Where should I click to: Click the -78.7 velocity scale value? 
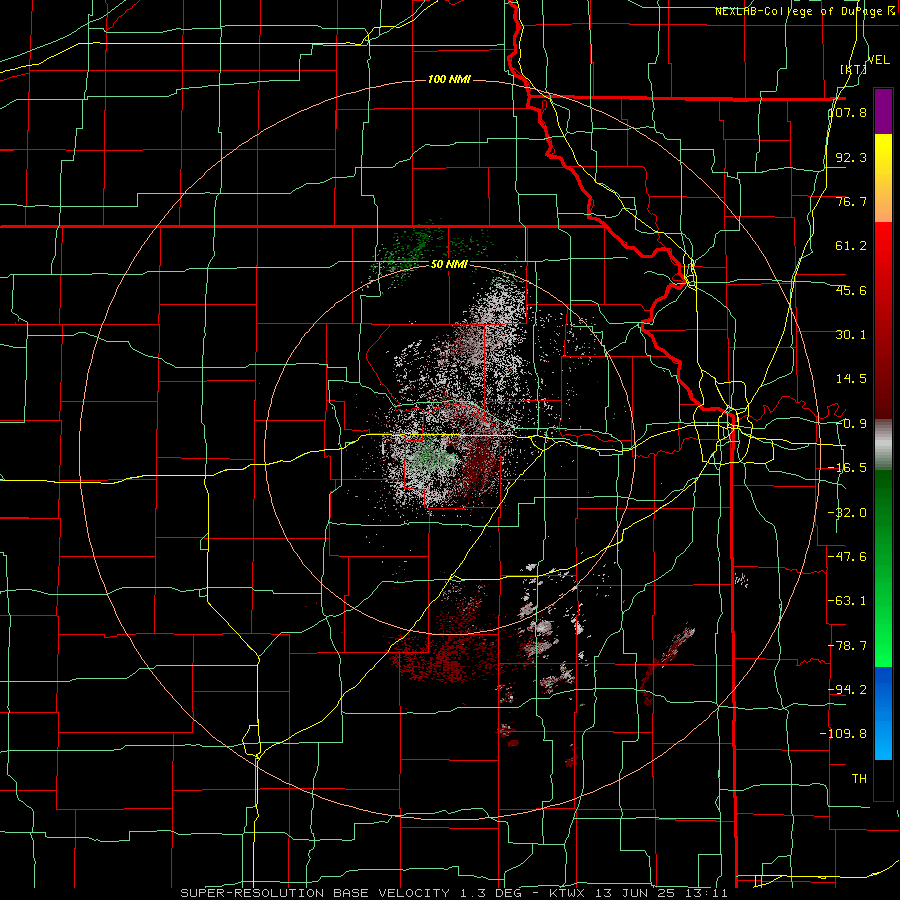(x=847, y=646)
